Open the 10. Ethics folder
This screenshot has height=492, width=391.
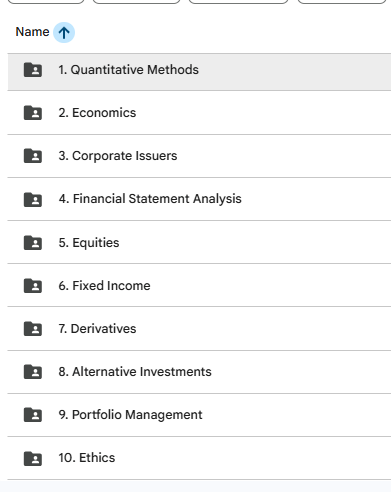pyautogui.click(x=87, y=458)
